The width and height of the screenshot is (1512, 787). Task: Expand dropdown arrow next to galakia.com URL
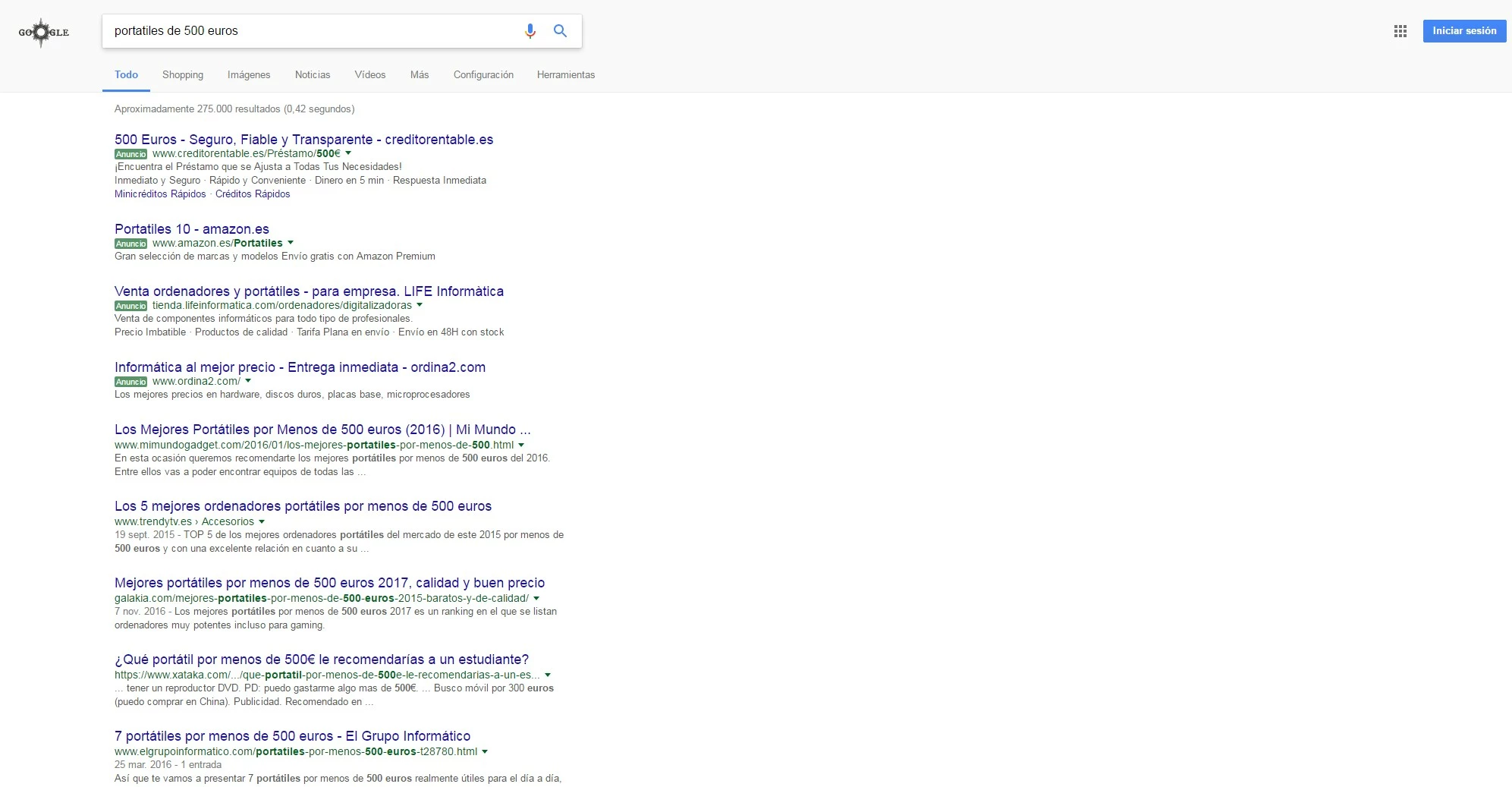click(536, 598)
